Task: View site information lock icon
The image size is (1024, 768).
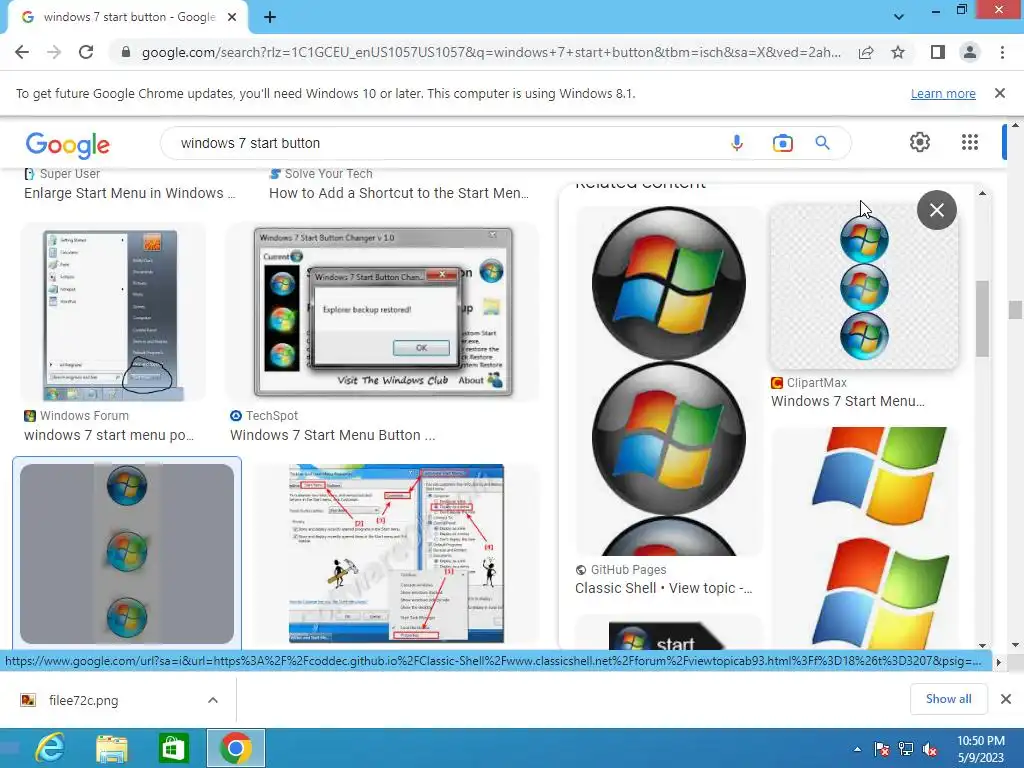Action: [126, 52]
